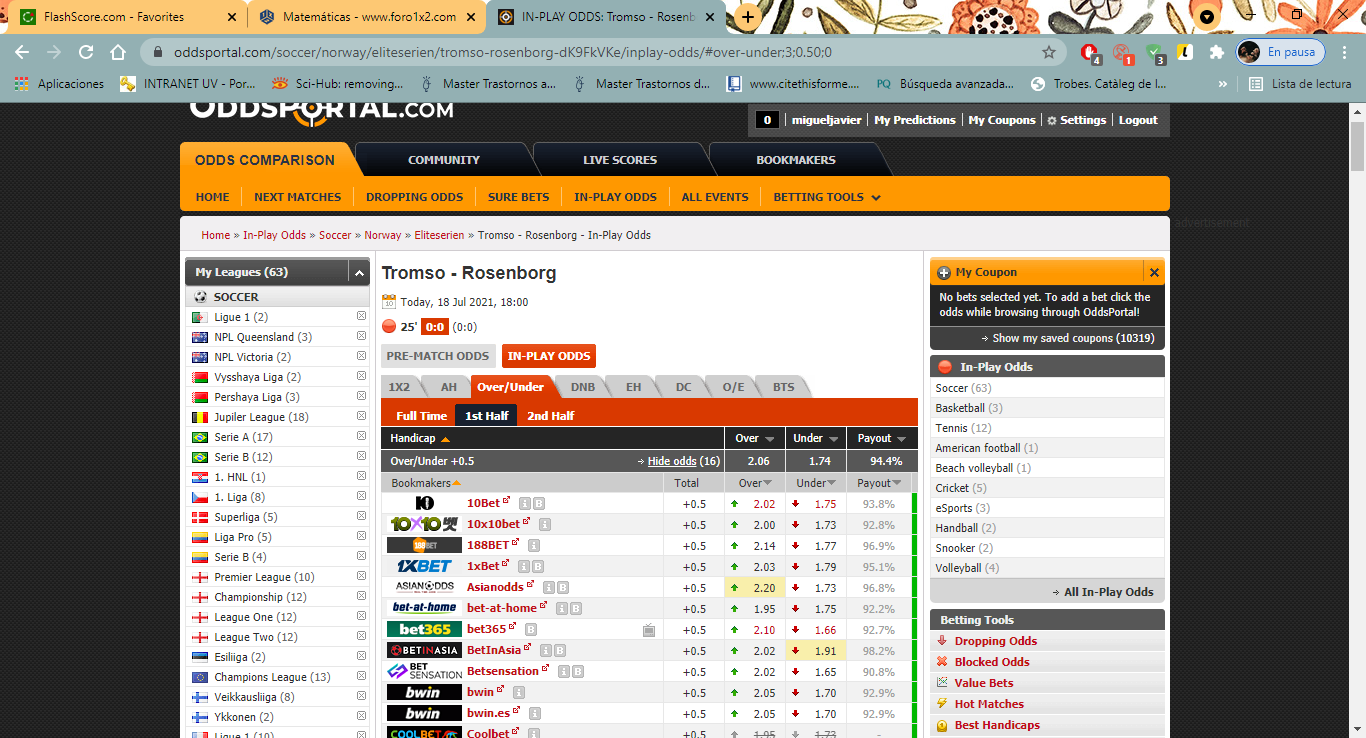Viewport: 1366px width, 738px height.
Task: Click the Hide odds link
Action: [671, 461]
